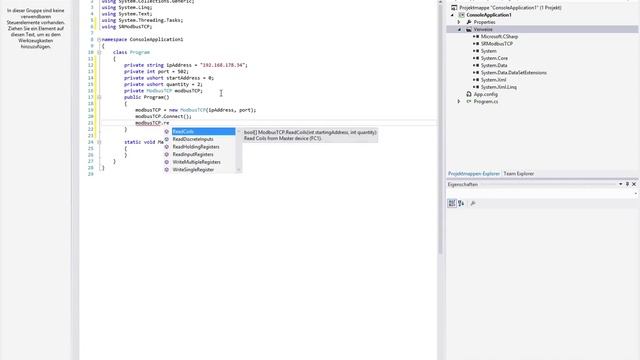Click the editor vertical scrollbar
This screenshot has height=360, width=640.
point(440,128)
